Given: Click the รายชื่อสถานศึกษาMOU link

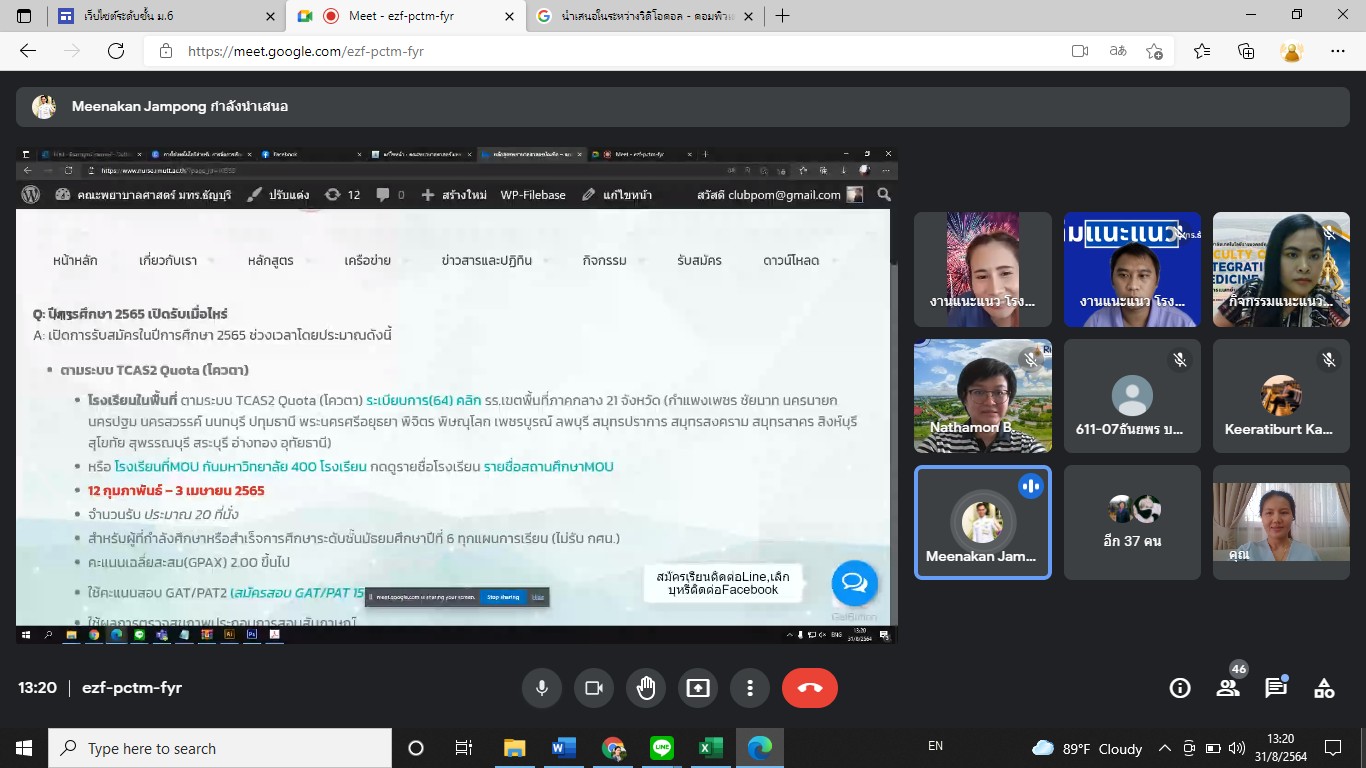Looking at the screenshot, I should [548, 466].
